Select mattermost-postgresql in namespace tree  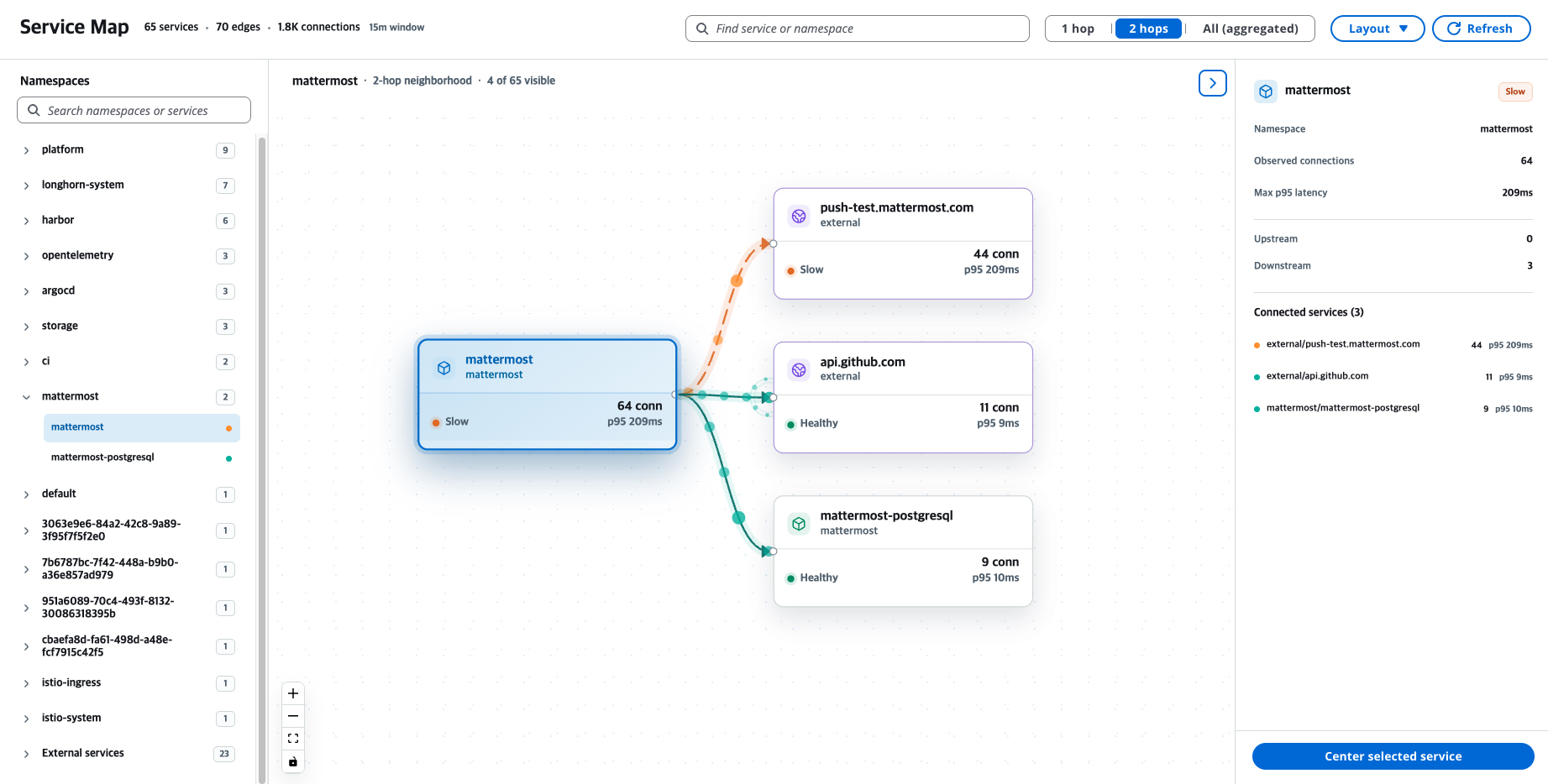point(141,457)
